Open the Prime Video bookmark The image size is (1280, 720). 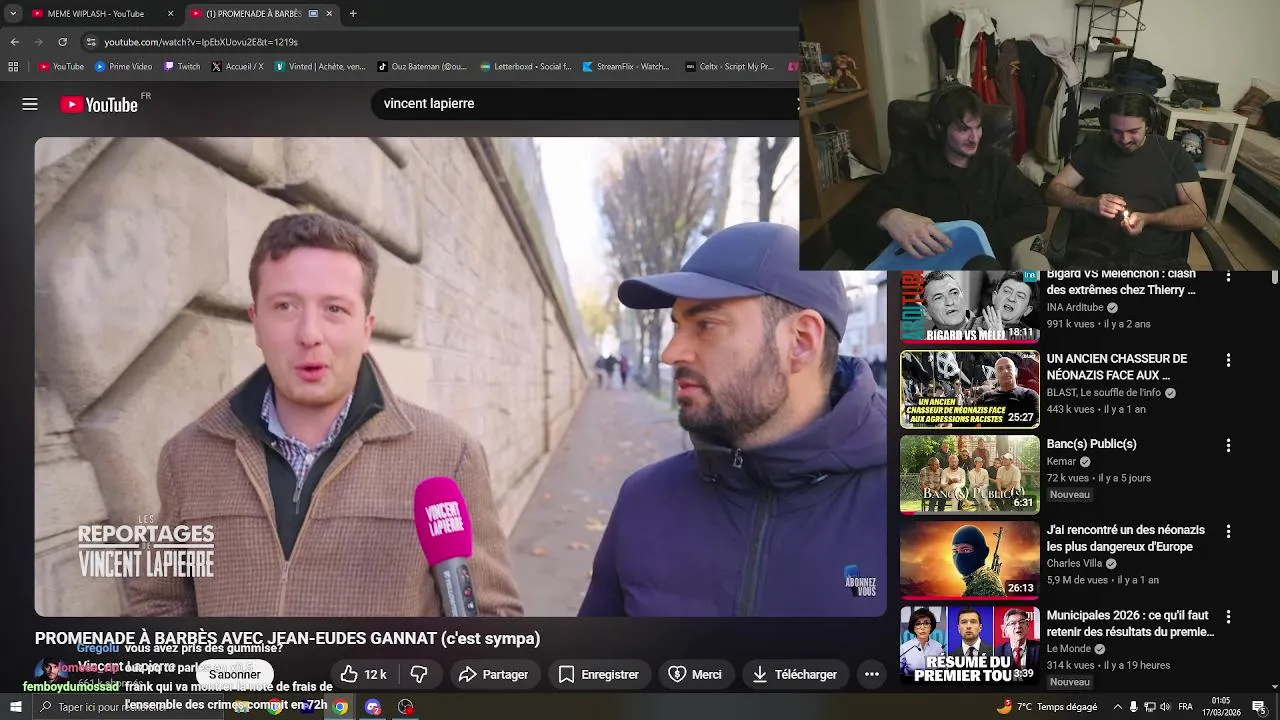124,67
